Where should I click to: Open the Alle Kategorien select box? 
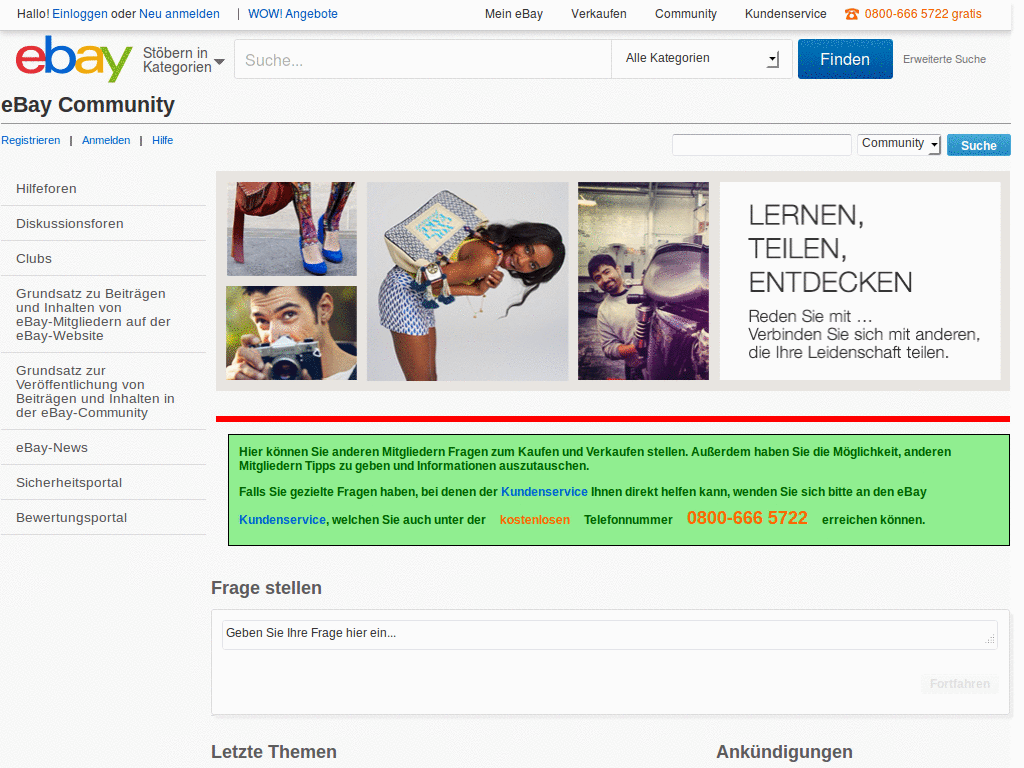click(x=701, y=59)
